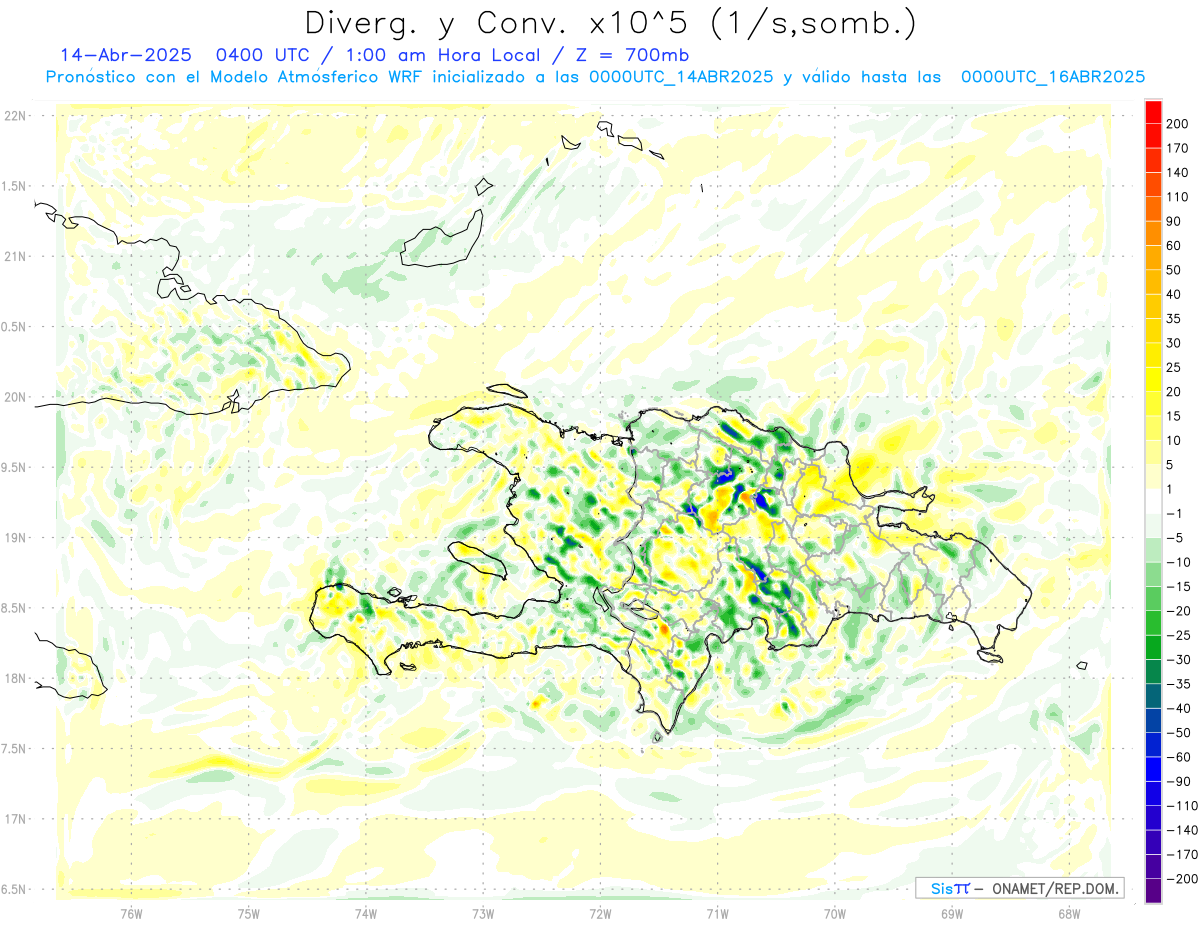Click the valid-until time "0000UTC_16ABR2025"
This screenshot has height=927, width=1200.
(1052, 76)
